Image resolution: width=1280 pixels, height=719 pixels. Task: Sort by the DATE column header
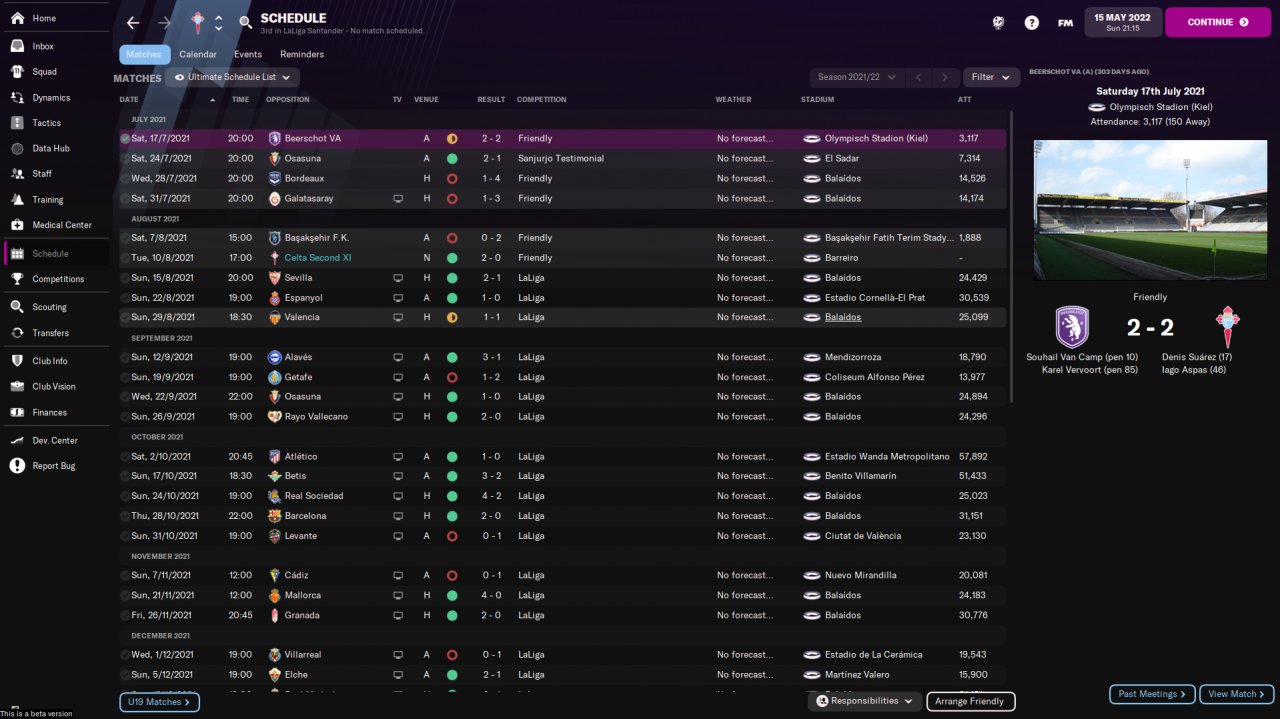(x=129, y=100)
